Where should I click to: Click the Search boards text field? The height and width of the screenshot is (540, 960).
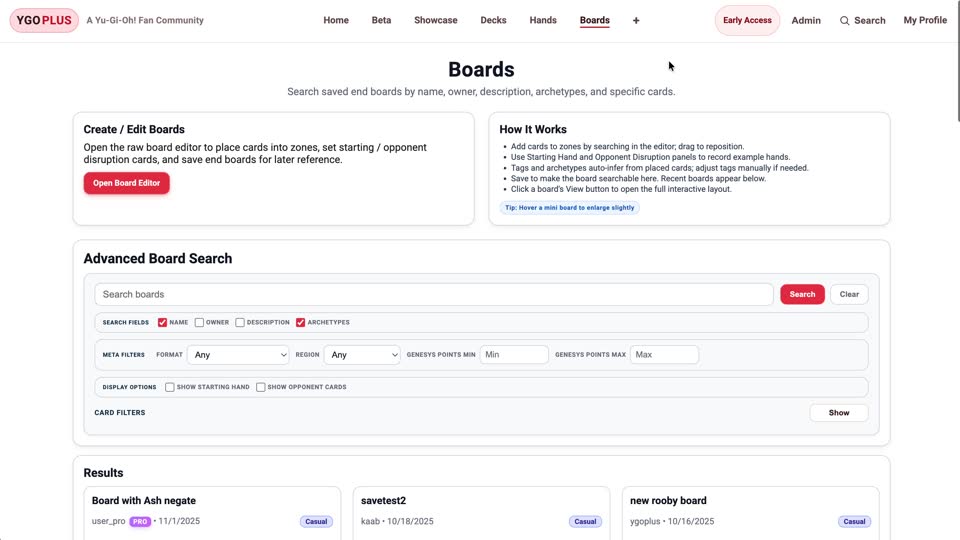tap(434, 294)
